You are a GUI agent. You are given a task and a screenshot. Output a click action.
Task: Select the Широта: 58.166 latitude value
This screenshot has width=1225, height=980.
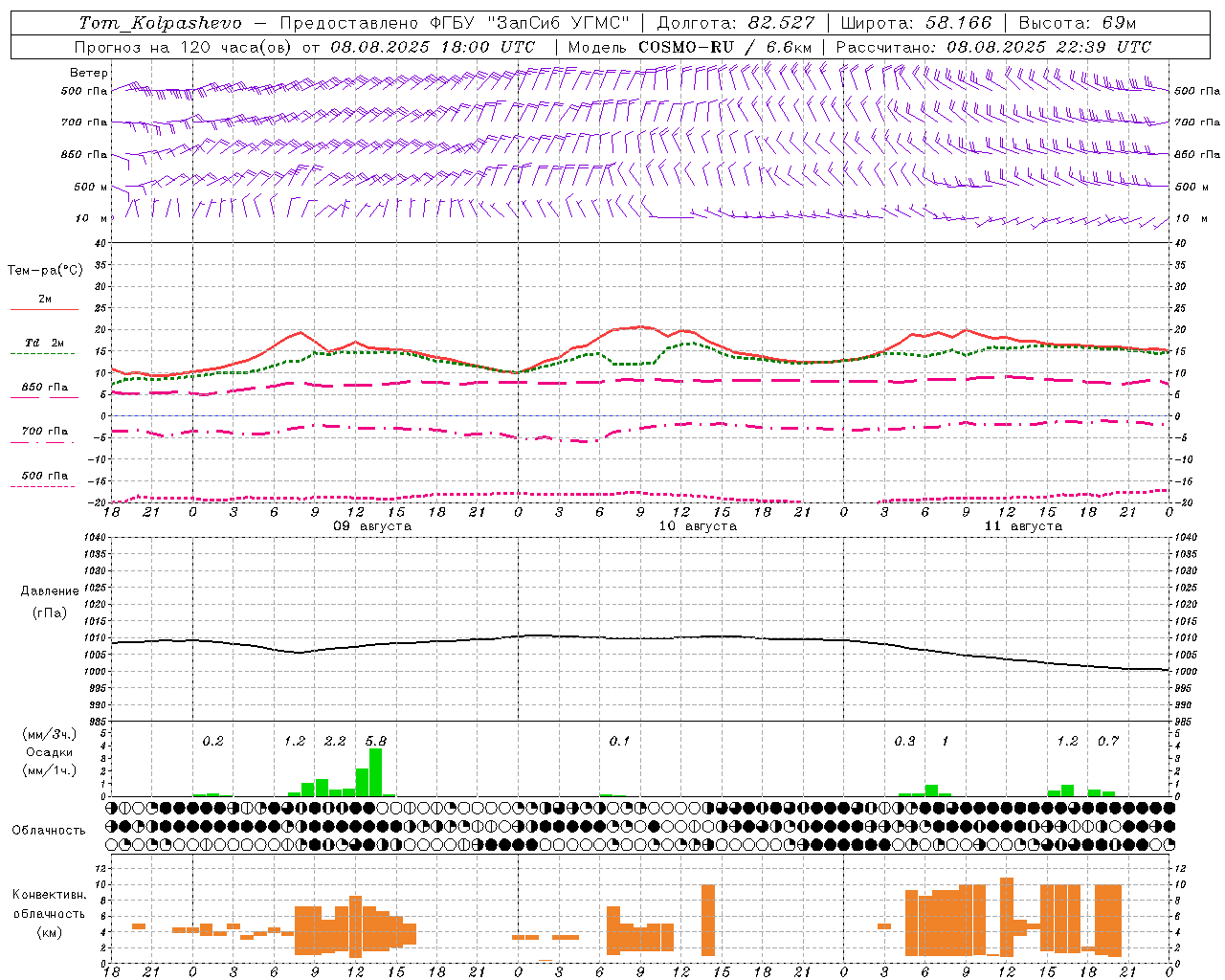pyautogui.click(x=917, y=23)
